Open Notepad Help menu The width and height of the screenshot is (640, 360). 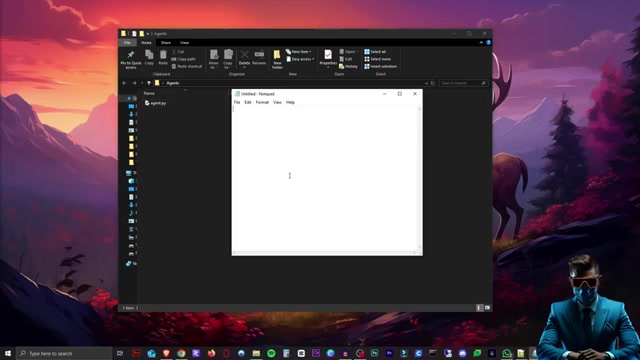(290, 102)
